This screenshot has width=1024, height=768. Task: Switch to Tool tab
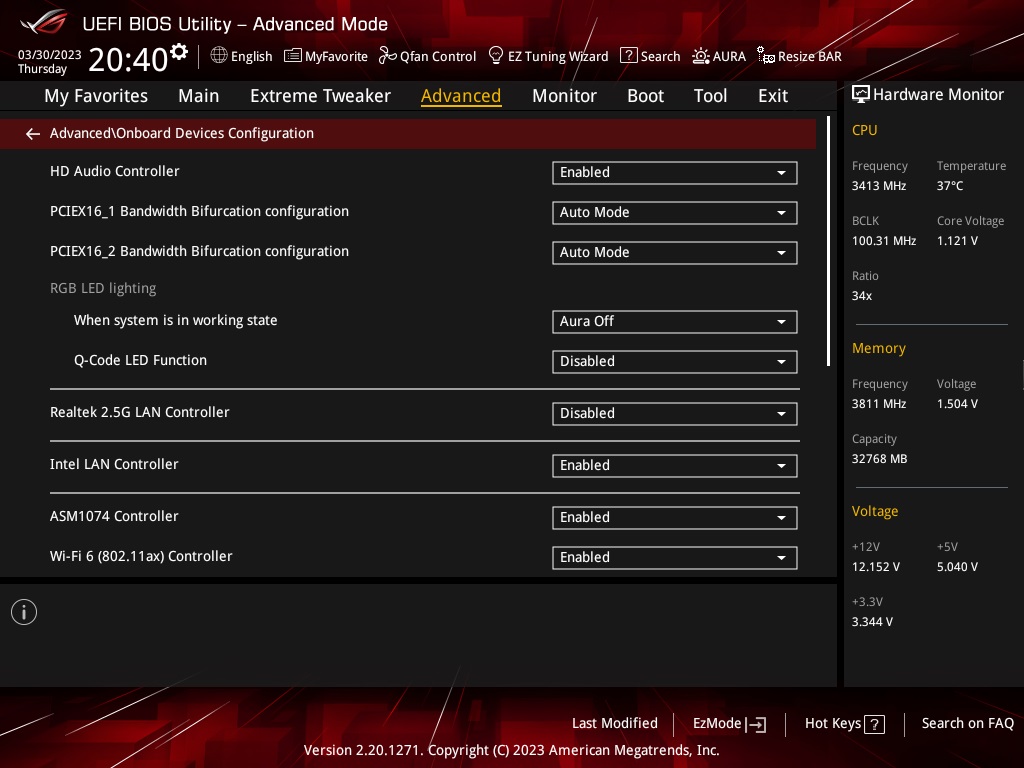pos(710,96)
